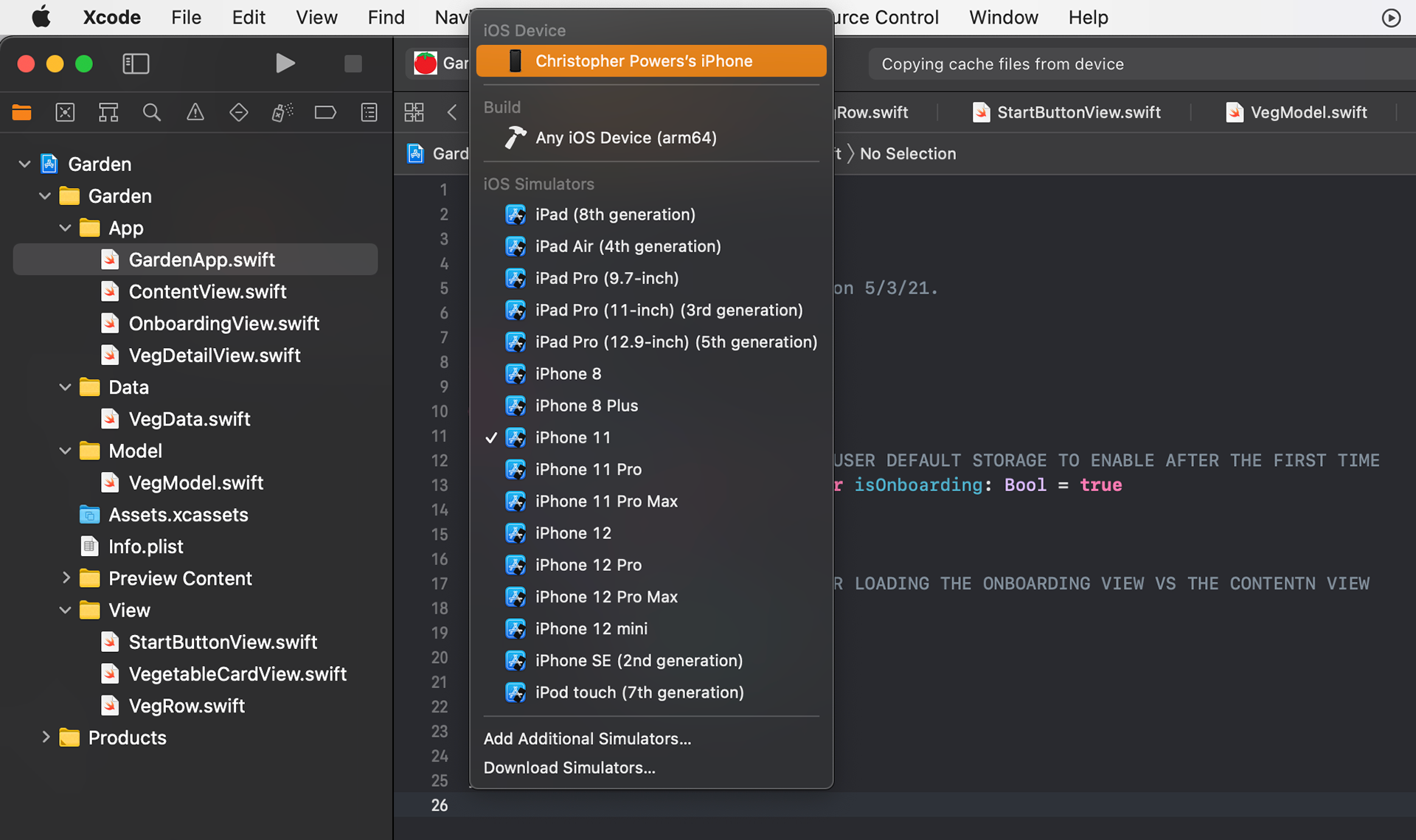Screen dimensions: 1416x840
Task: Open the Find navigator magnifier icon
Action: (152, 112)
